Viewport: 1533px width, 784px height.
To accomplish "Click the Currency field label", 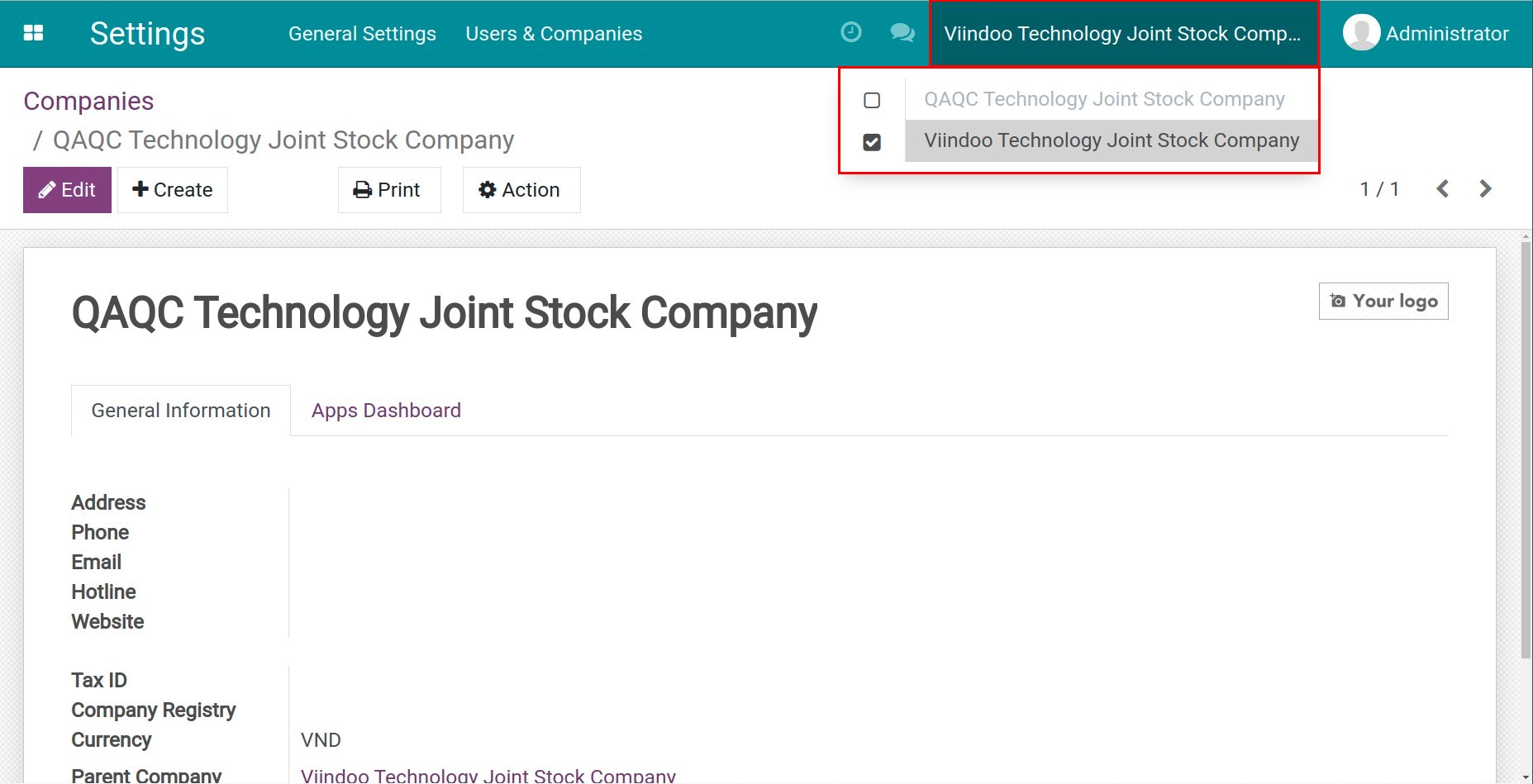I will click(x=112, y=740).
